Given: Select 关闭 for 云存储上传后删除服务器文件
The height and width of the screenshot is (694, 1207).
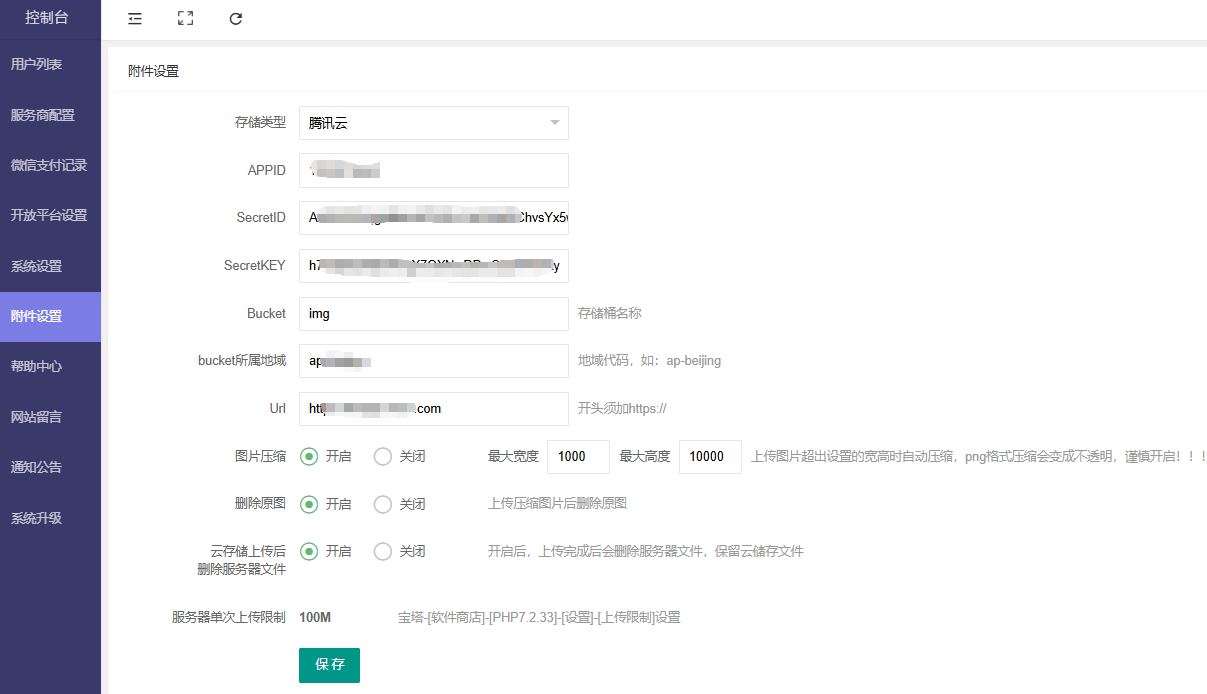Looking at the screenshot, I should (x=383, y=551).
